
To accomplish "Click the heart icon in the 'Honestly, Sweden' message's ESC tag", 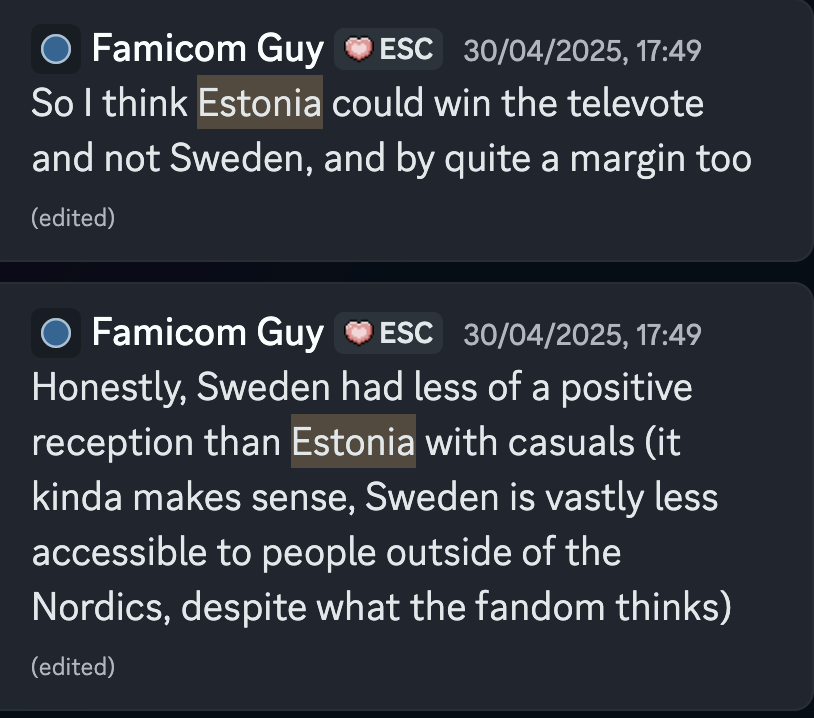I will point(358,332).
